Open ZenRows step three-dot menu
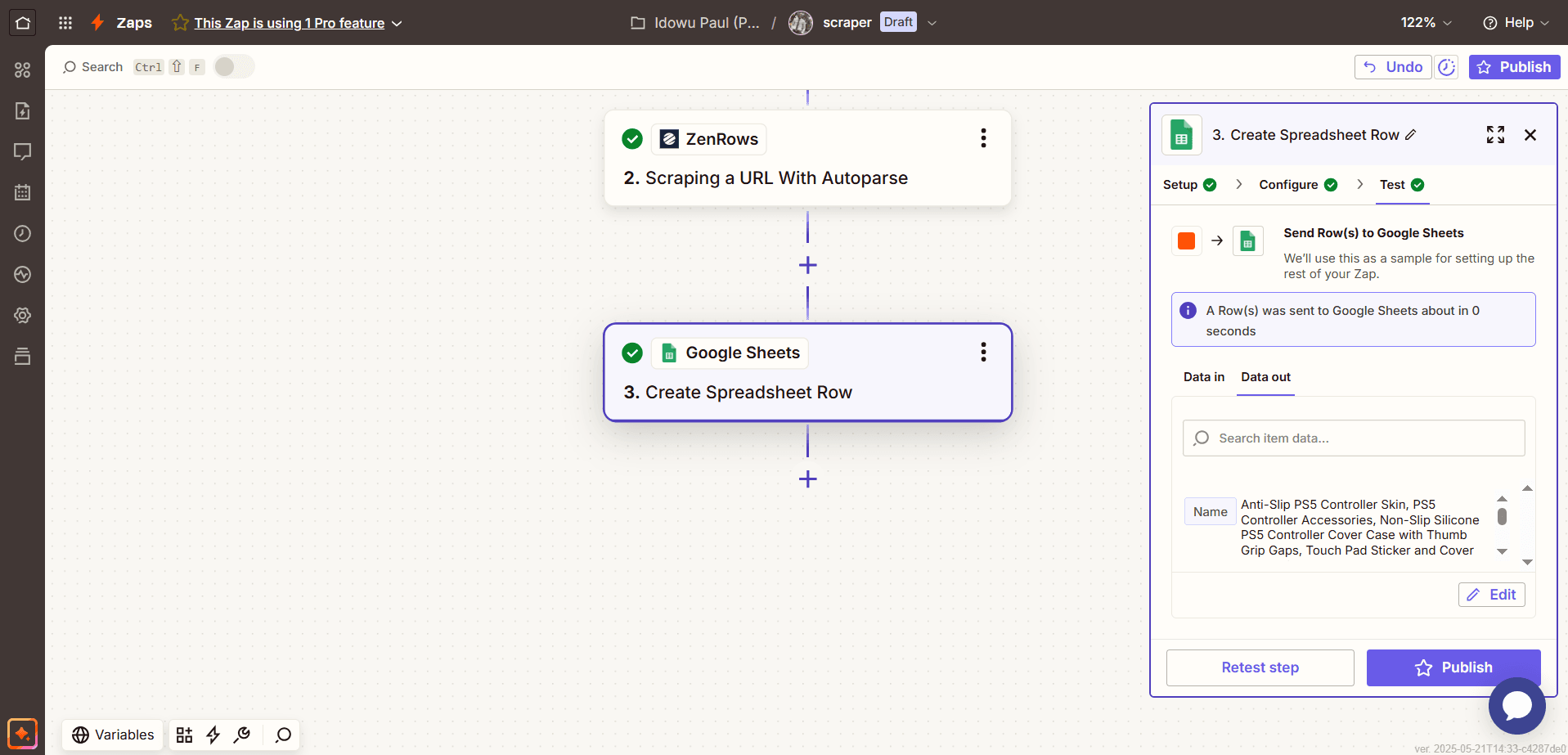Viewport: 1568px width, 755px height. (x=983, y=138)
